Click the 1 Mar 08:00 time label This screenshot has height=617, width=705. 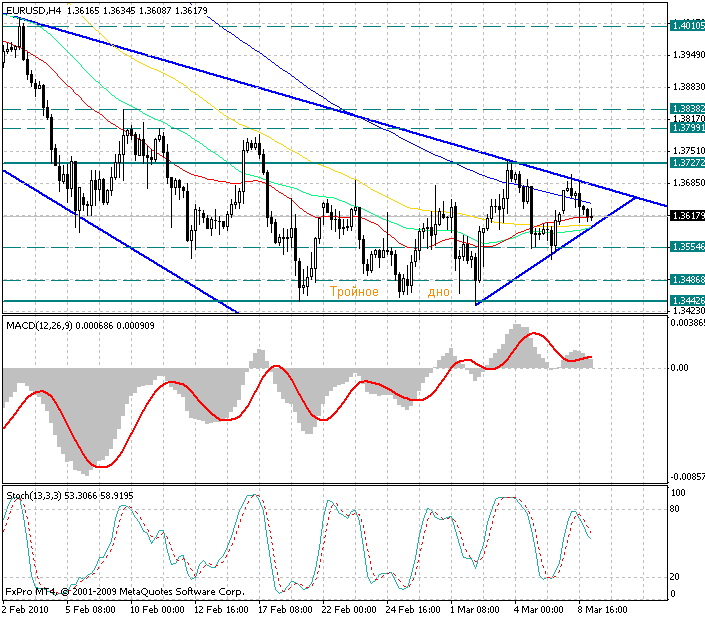(474, 610)
